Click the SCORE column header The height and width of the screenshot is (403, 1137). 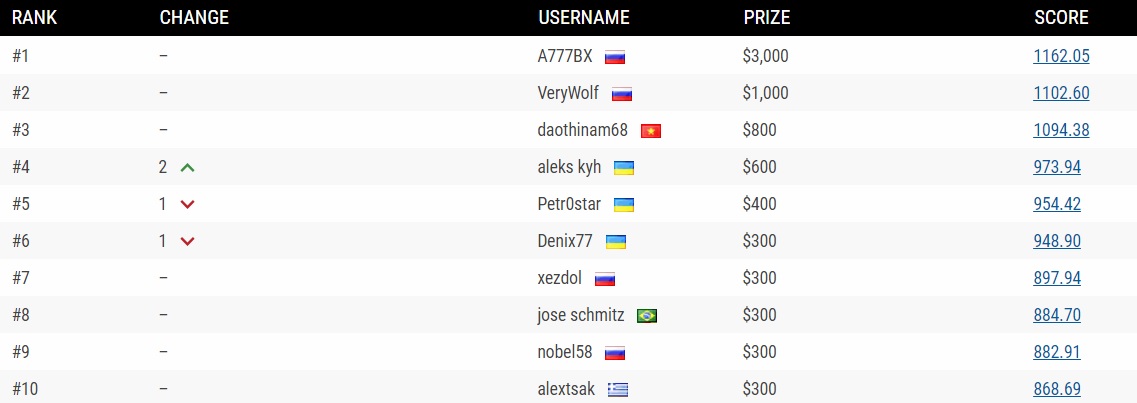(x=1061, y=17)
